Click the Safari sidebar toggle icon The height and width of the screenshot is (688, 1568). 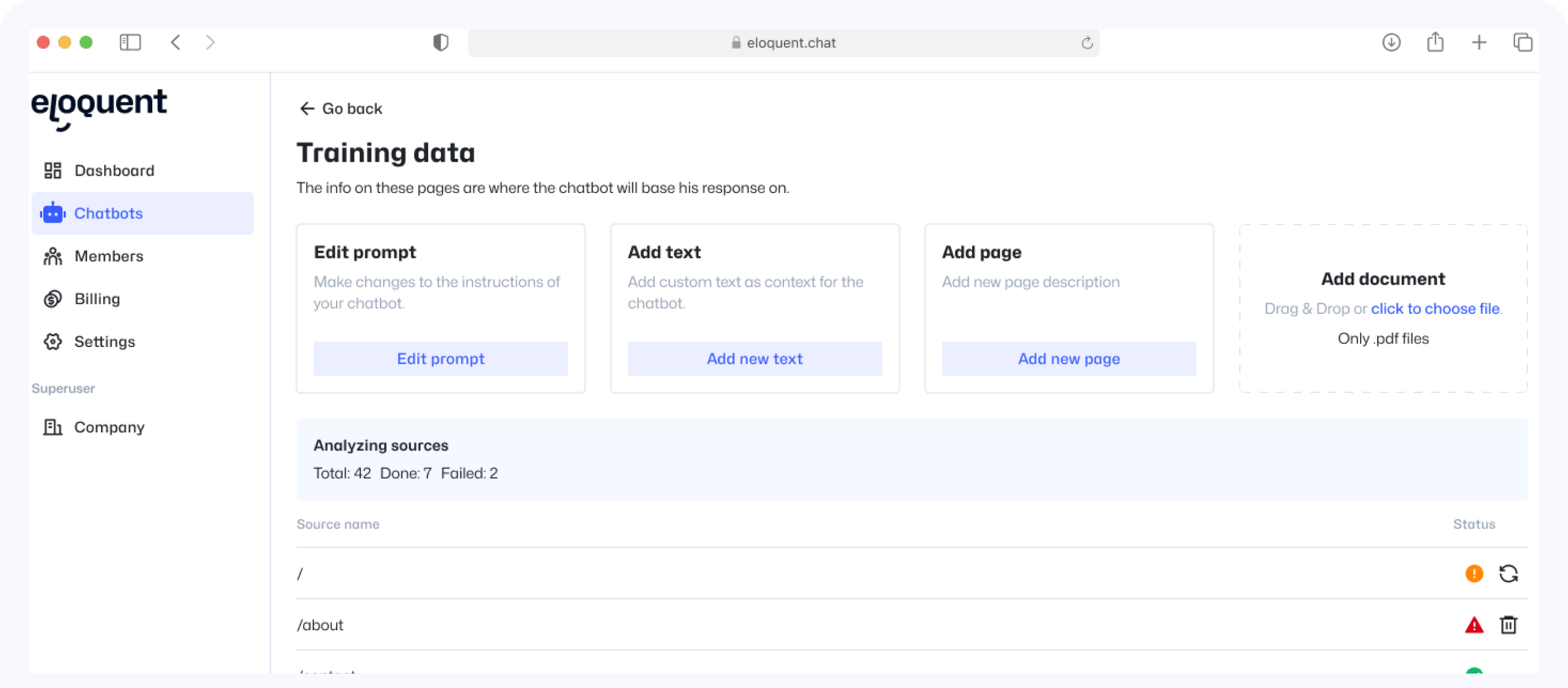click(130, 43)
